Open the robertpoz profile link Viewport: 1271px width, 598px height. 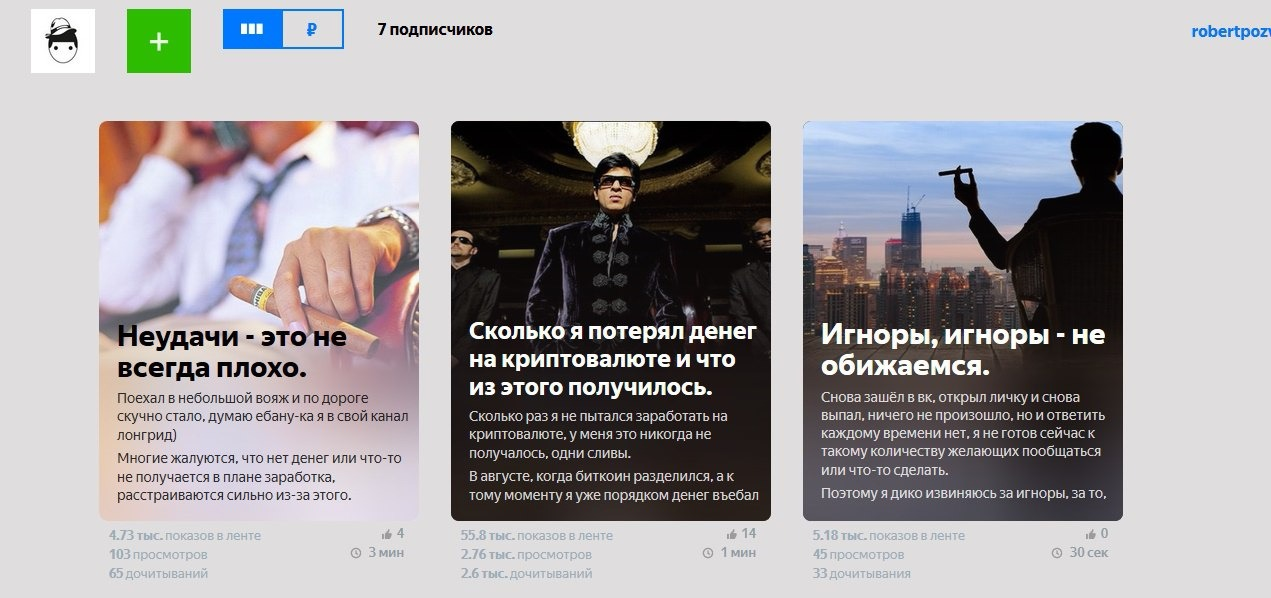(1231, 31)
